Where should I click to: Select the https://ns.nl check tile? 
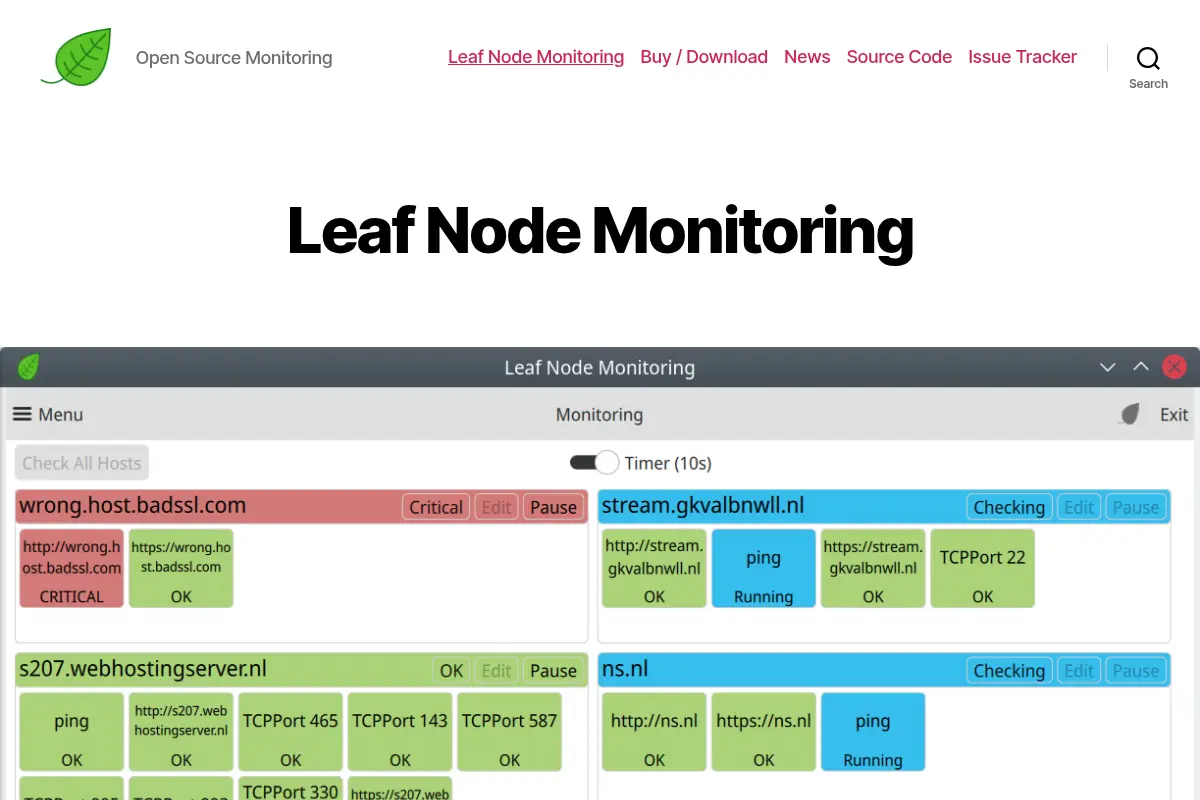click(763, 731)
